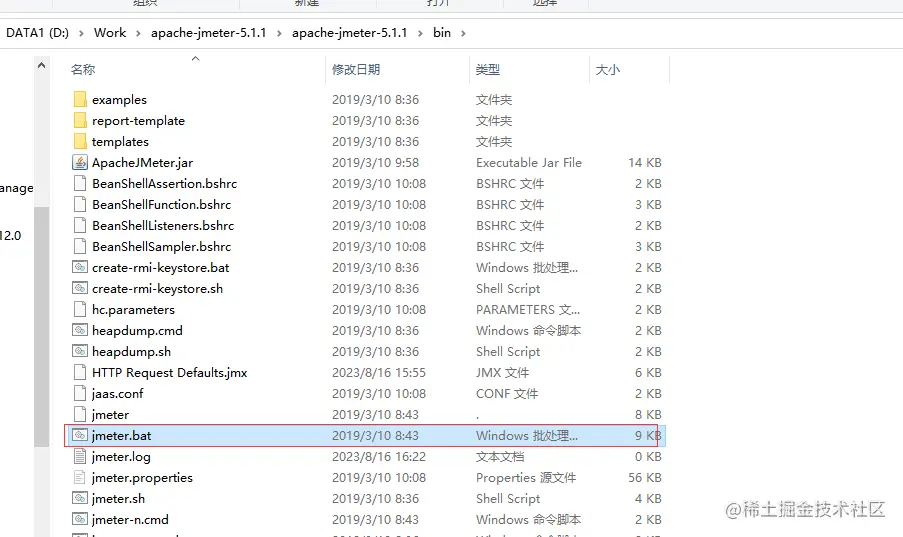Select the jmeter.bat file name
903x537 pixels.
pos(122,436)
